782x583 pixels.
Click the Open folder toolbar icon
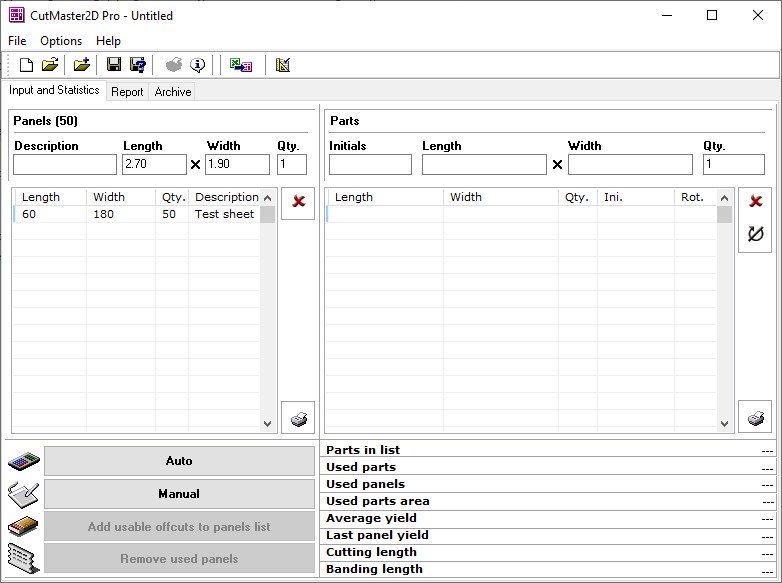(50, 65)
